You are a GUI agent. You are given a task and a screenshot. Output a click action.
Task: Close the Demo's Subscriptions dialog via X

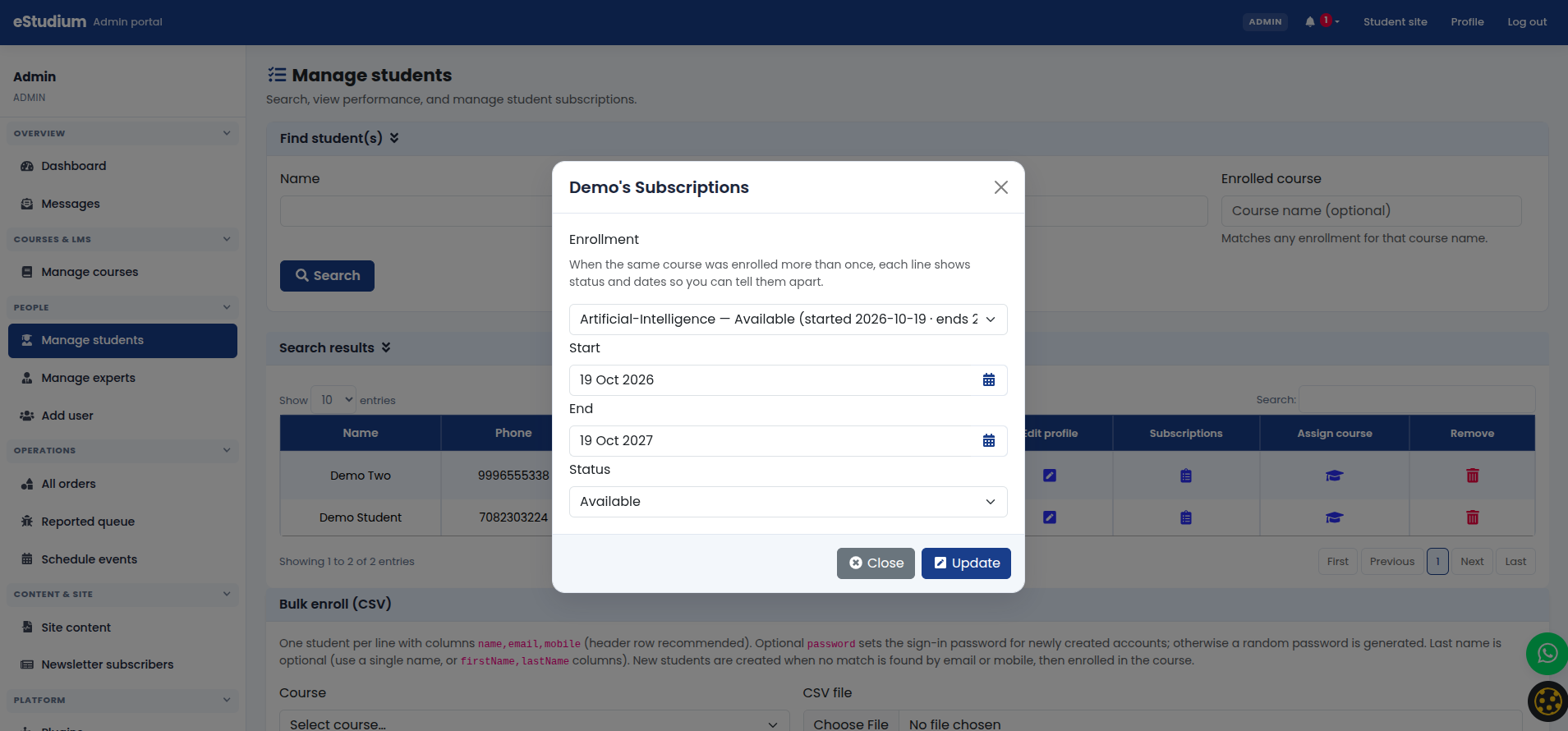coord(1000,187)
